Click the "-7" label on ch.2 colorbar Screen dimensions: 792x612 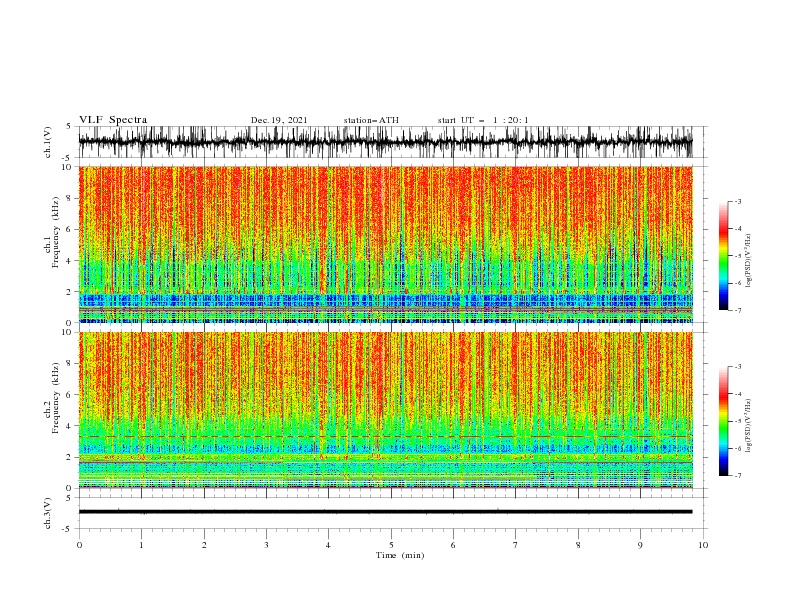[737, 475]
